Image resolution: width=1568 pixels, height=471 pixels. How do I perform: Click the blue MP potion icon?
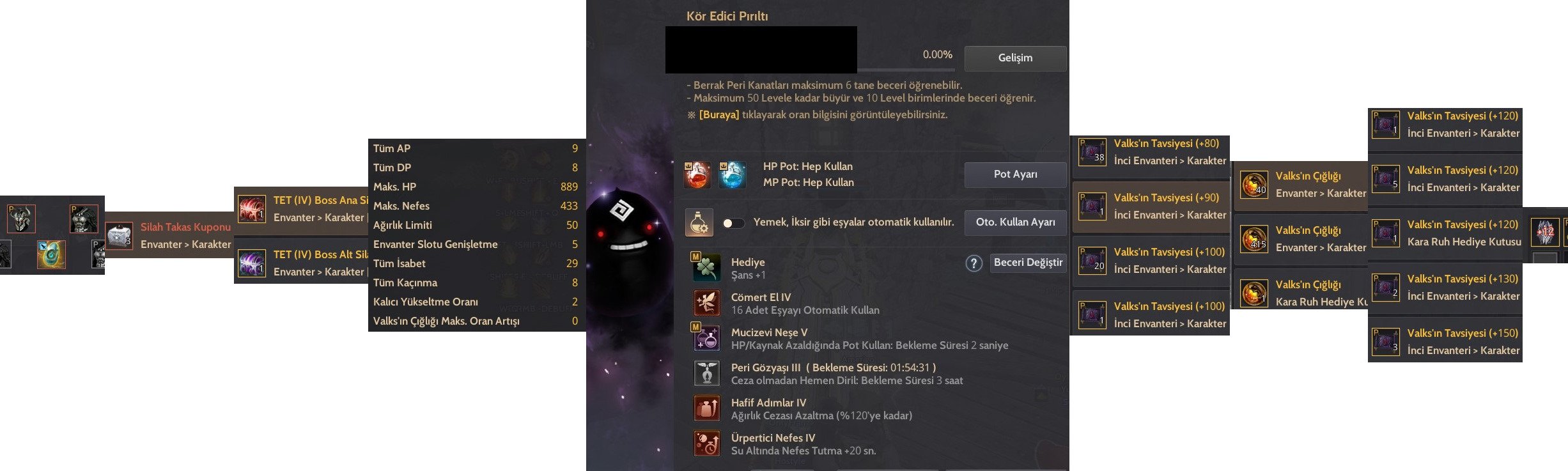pos(732,174)
